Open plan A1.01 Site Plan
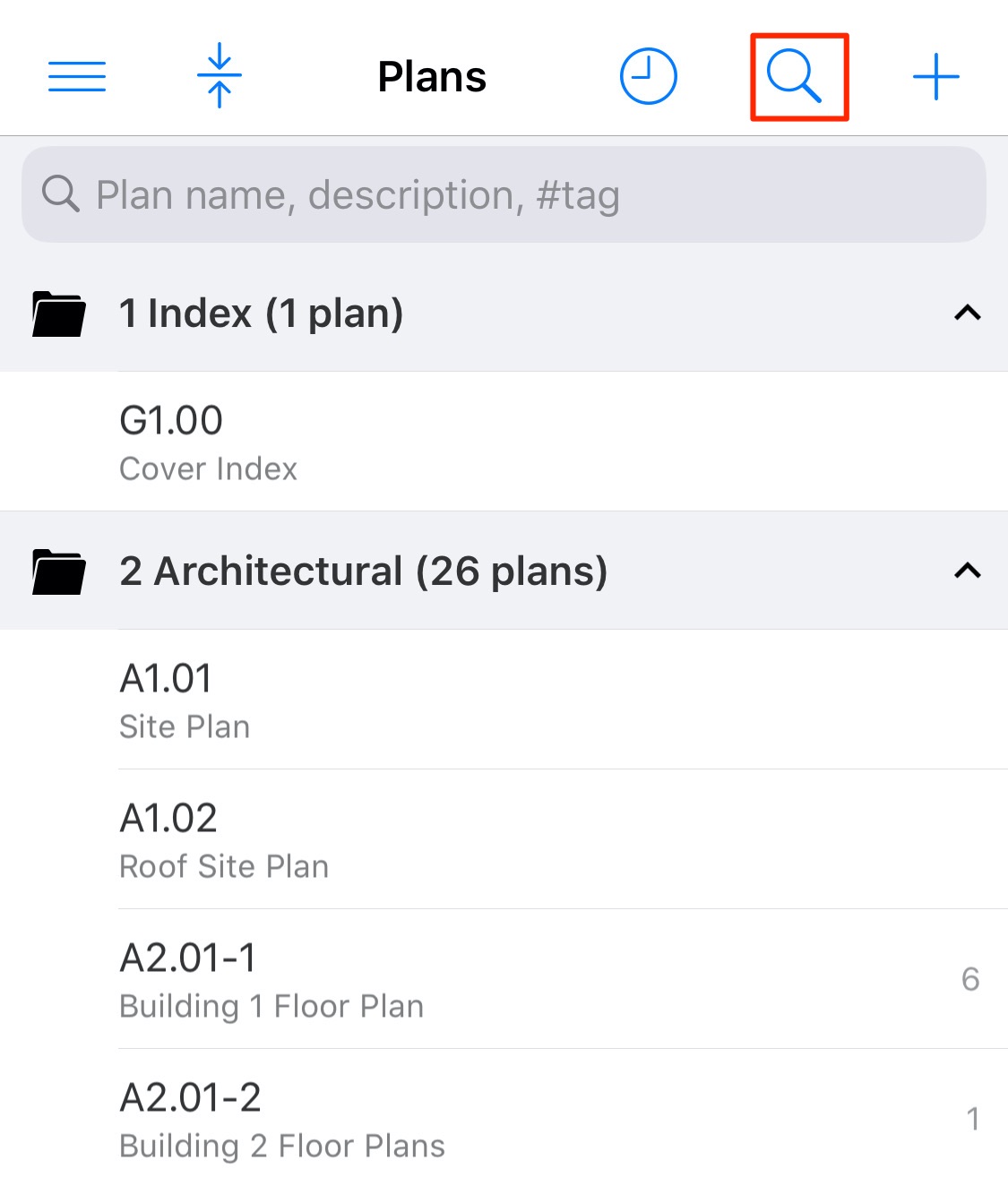The image size is (1008, 1177). [185, 700]
